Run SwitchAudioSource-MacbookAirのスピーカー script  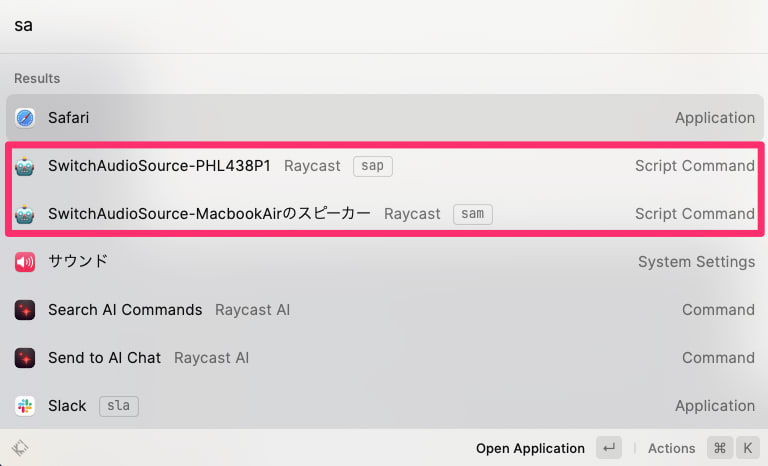384,214
